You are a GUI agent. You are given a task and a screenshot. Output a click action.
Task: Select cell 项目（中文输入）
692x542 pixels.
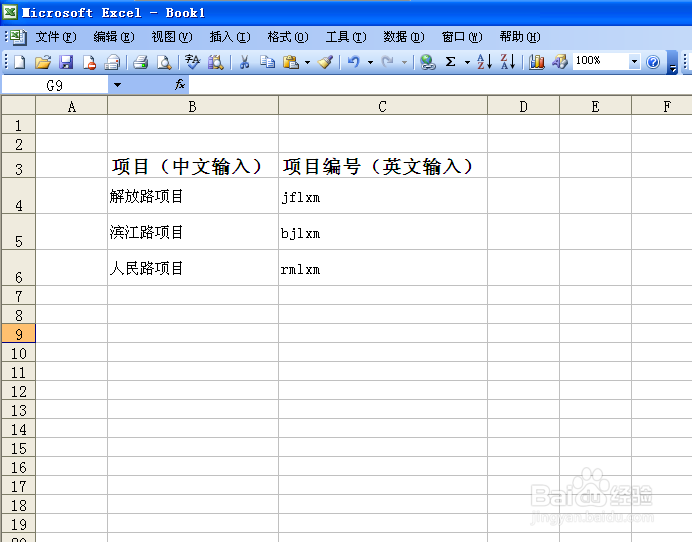tap(193, 166)
